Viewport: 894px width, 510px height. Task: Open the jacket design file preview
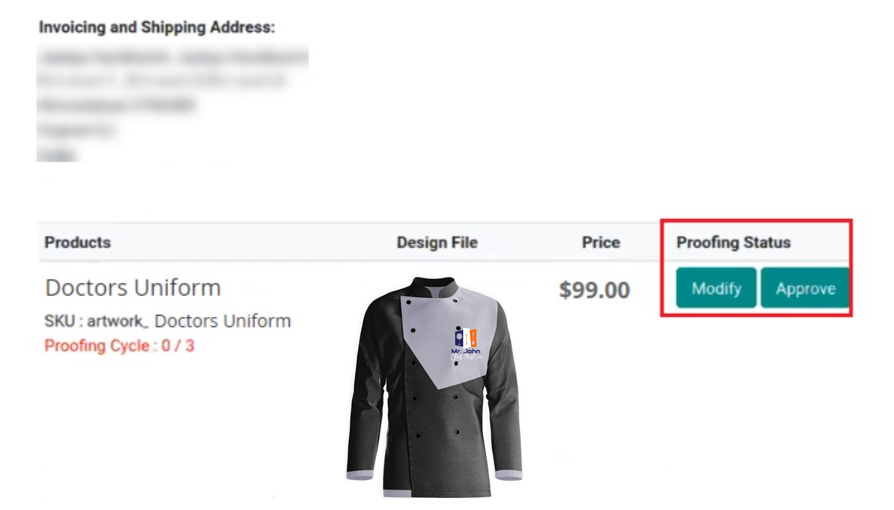click(435, 390)
